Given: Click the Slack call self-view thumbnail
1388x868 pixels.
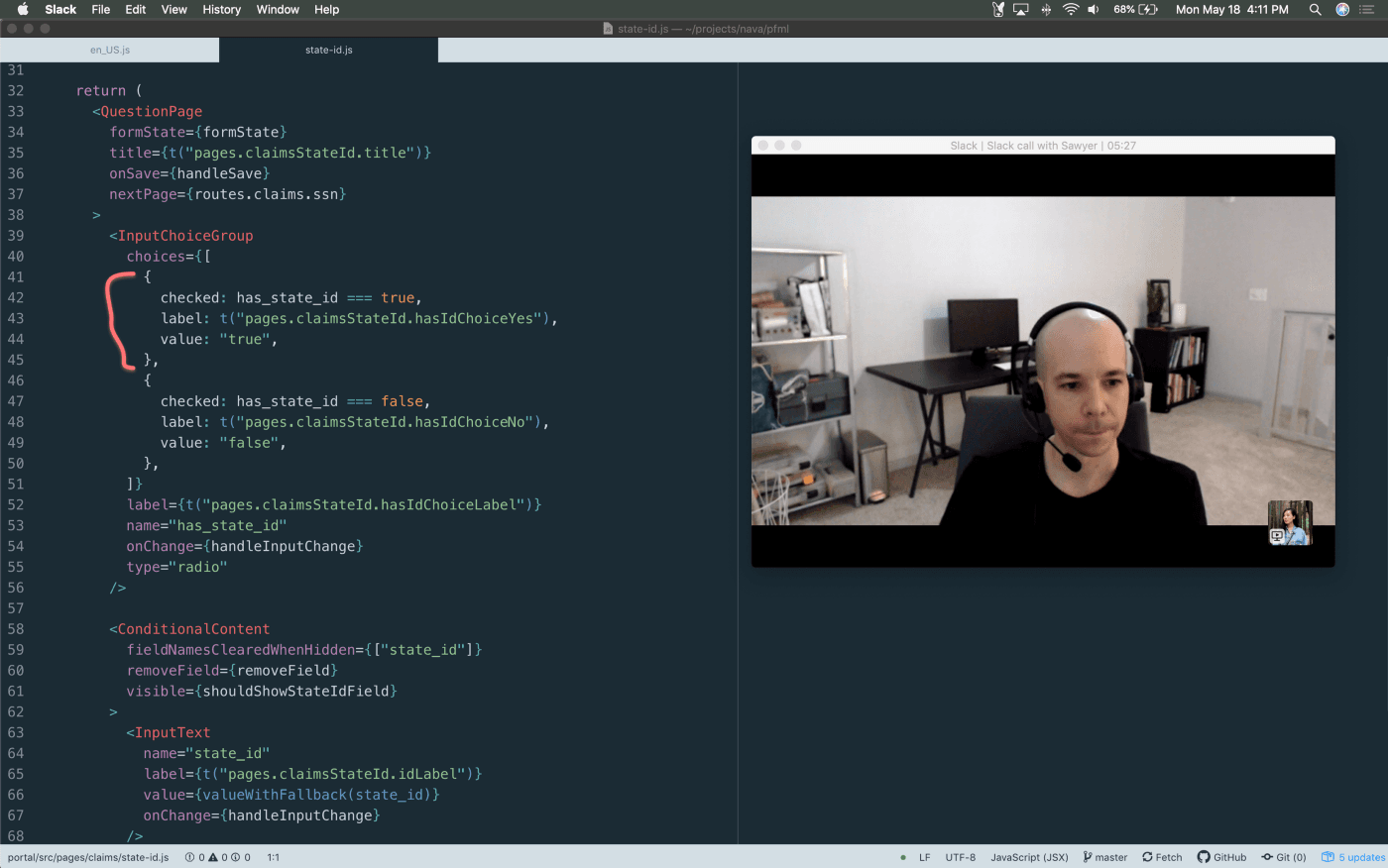Looking at the screenshot, I should tap(1290, 523).
